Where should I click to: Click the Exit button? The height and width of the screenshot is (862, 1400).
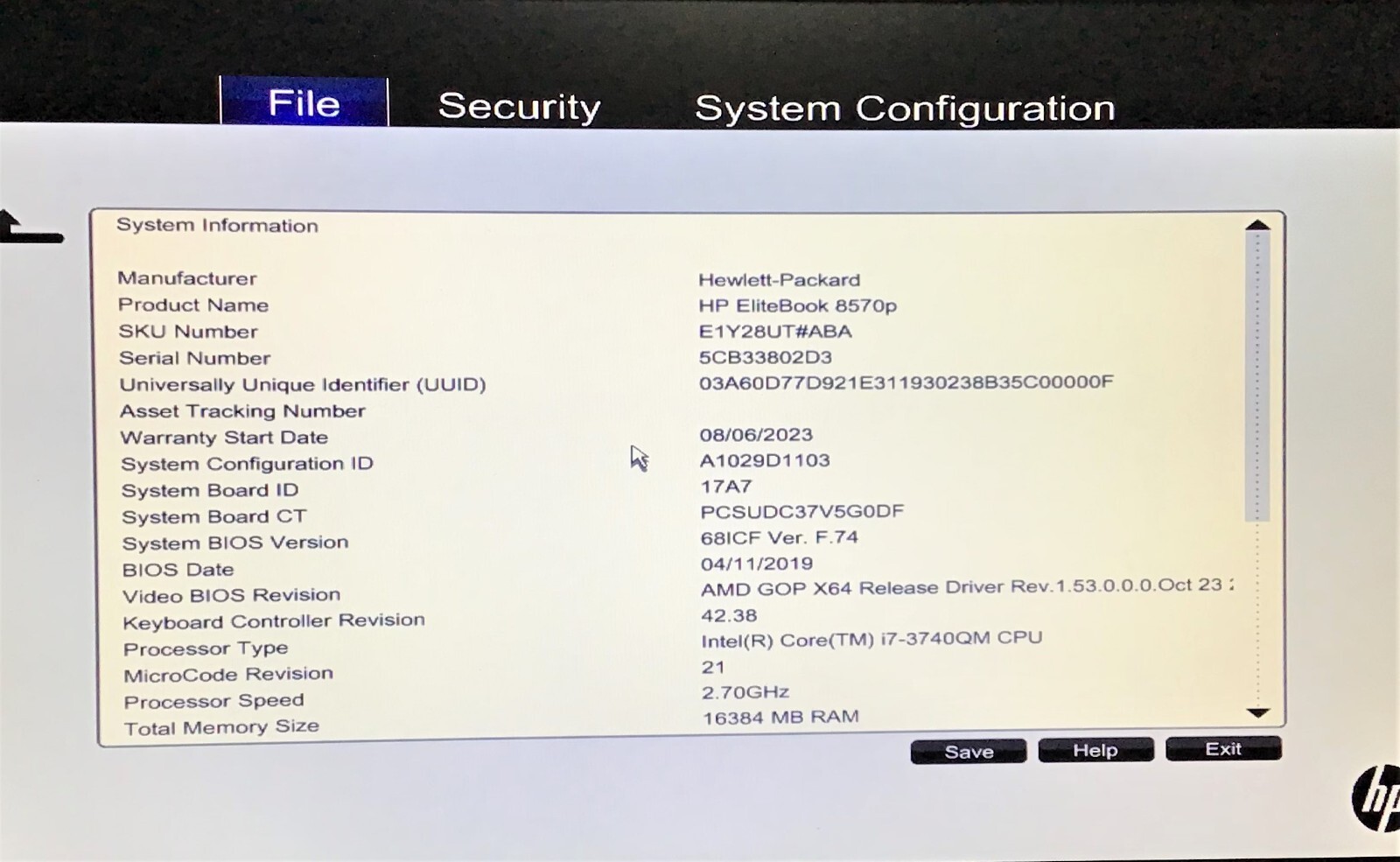[x=1223, y=748]
